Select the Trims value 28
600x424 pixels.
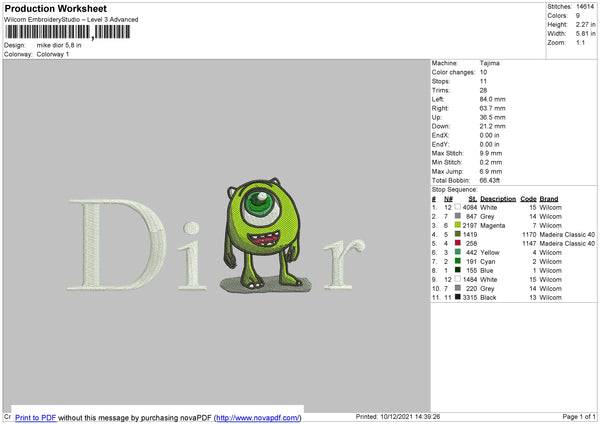click(483, 90)
